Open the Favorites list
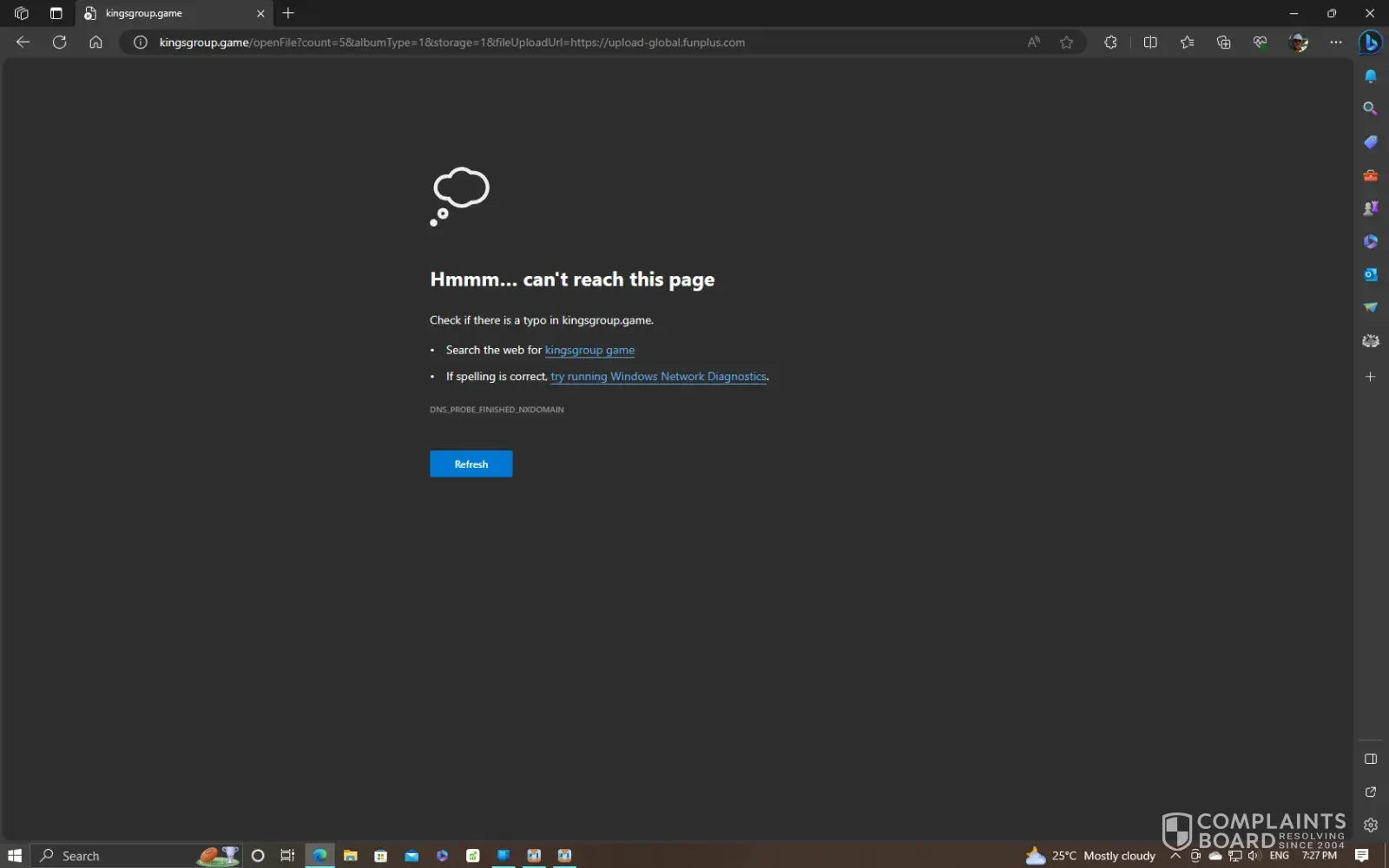 pyautogui.click(x=1187, y=42)
